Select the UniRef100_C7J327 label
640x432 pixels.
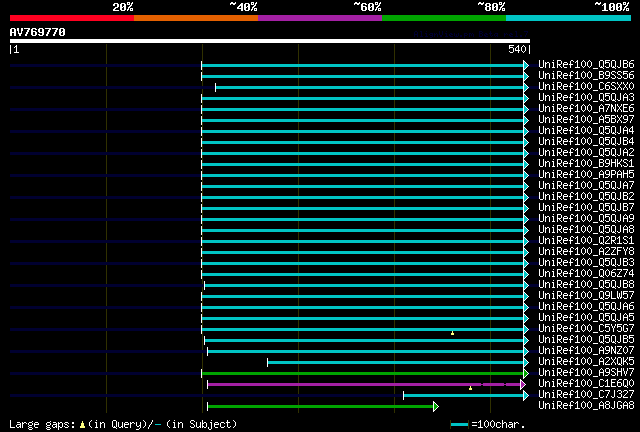[x=586, y=395]
